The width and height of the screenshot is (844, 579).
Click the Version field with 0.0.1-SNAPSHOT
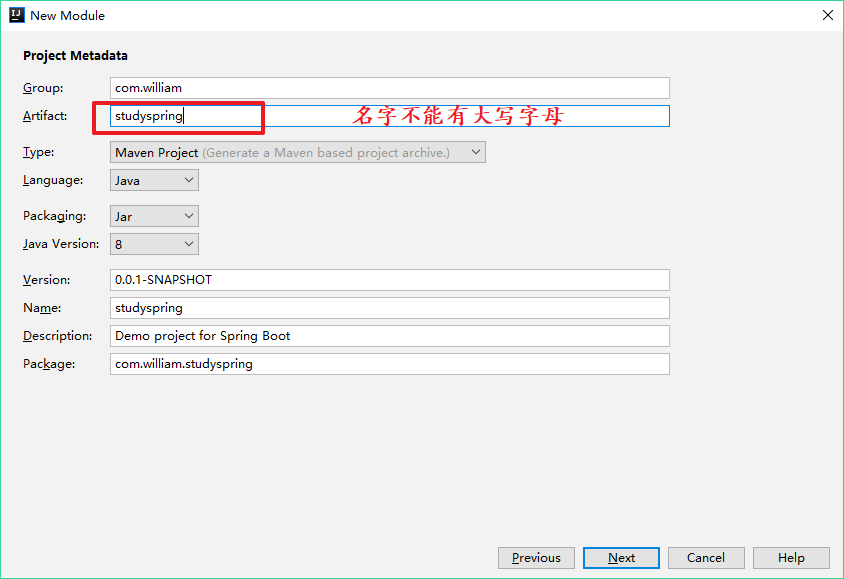click(x=390, y=280)
